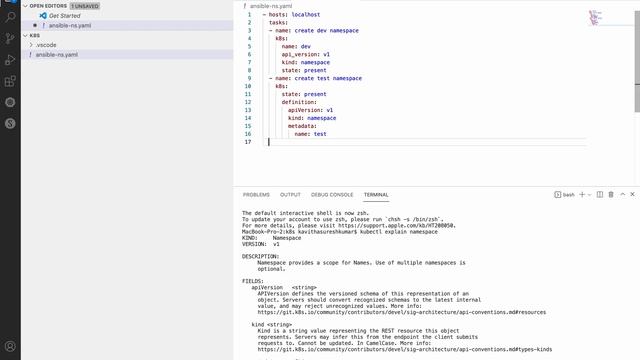Split the terminal panel
The image size is (640, 360).
click(x=600, y=195)
